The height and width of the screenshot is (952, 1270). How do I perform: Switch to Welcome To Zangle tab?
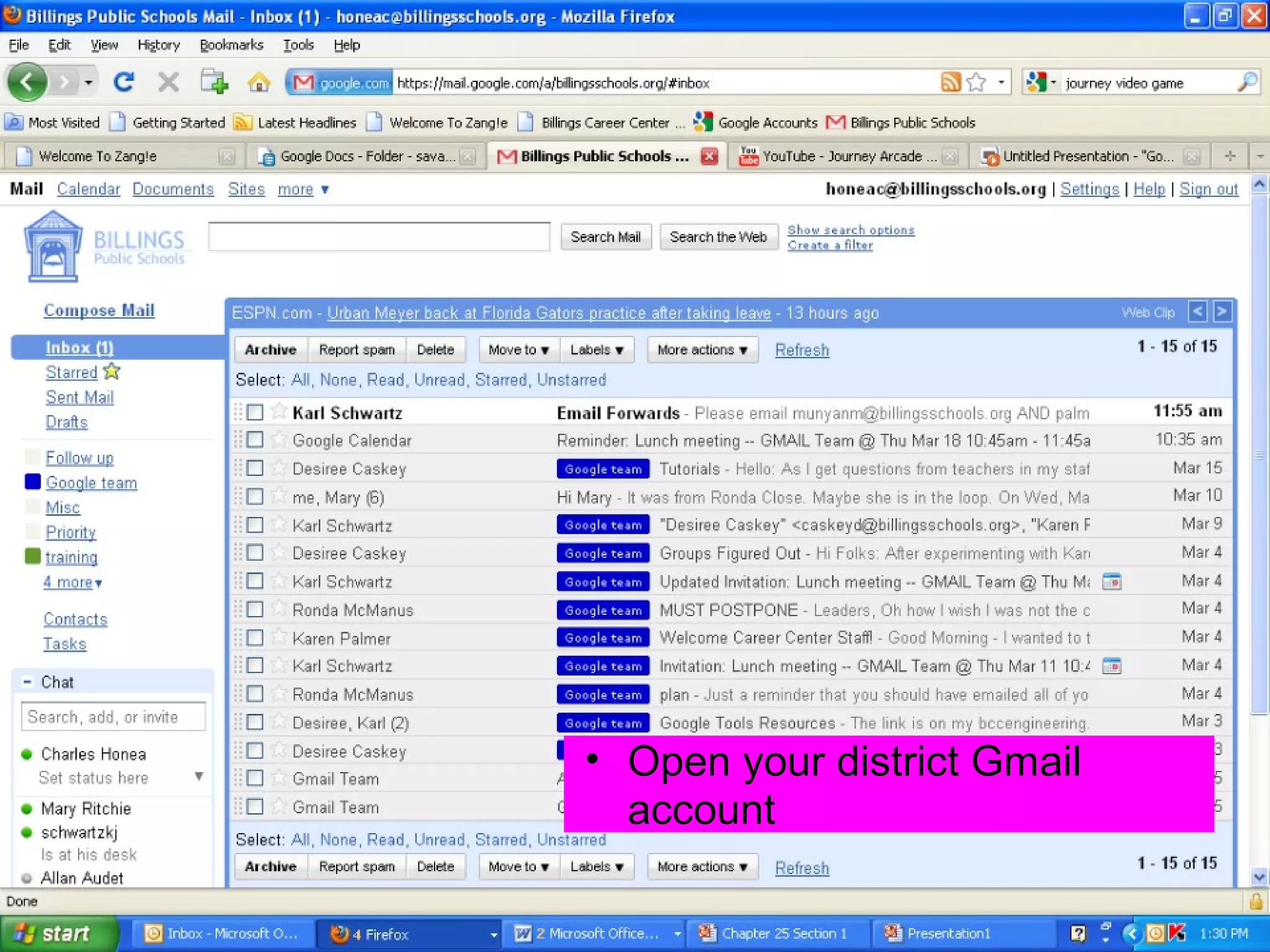124,156
